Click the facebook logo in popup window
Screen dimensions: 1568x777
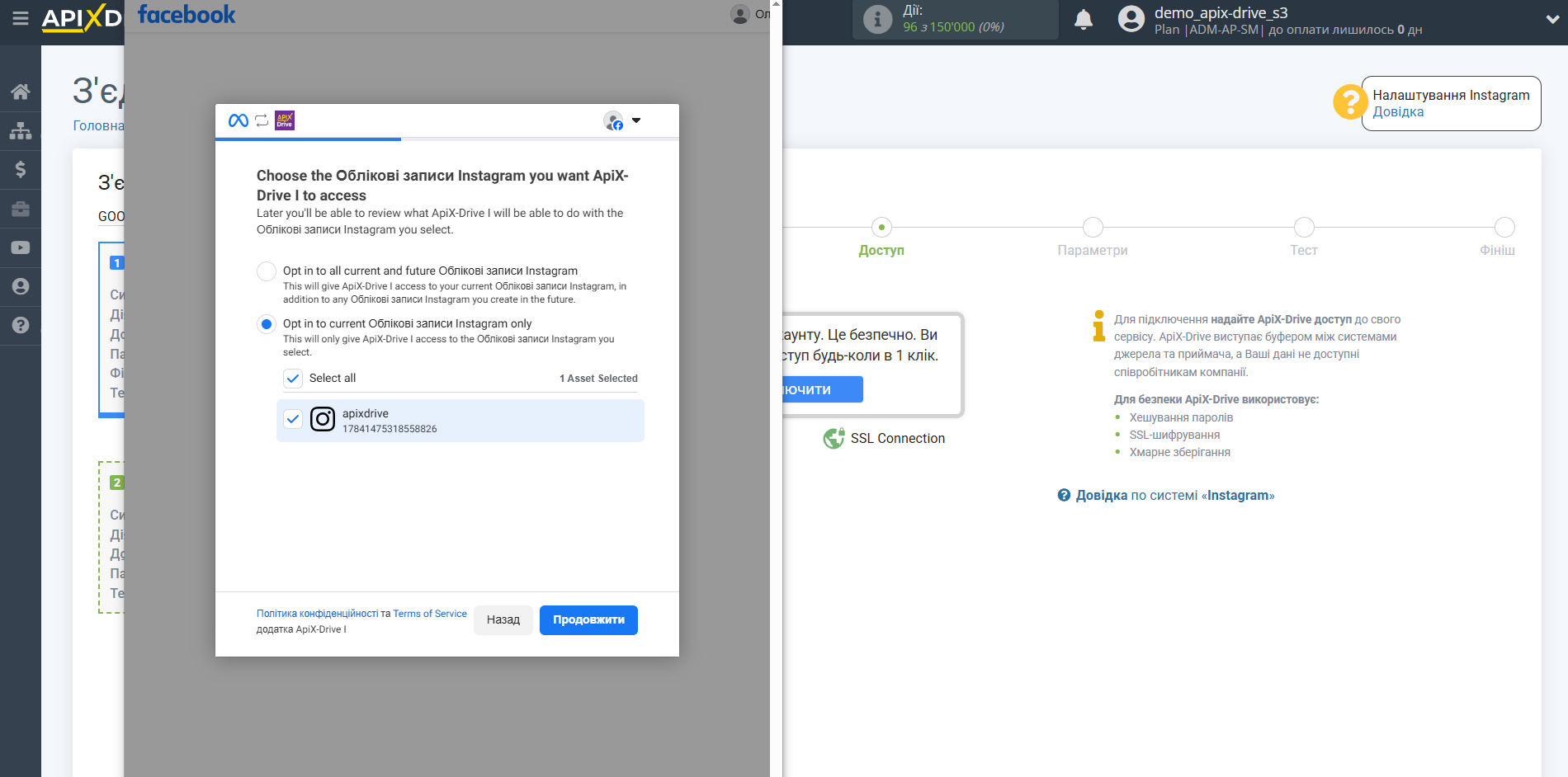coord(187,15)
